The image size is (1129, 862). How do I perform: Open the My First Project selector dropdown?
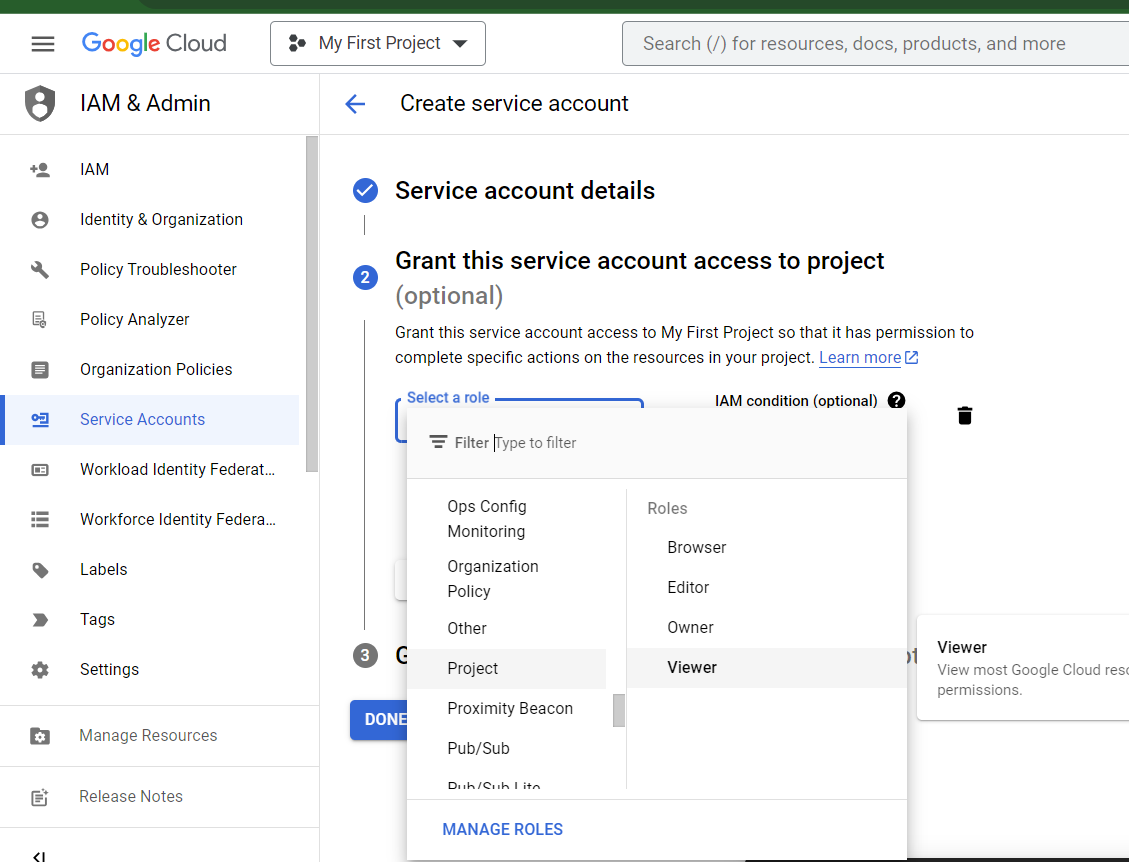pos(378,44)
